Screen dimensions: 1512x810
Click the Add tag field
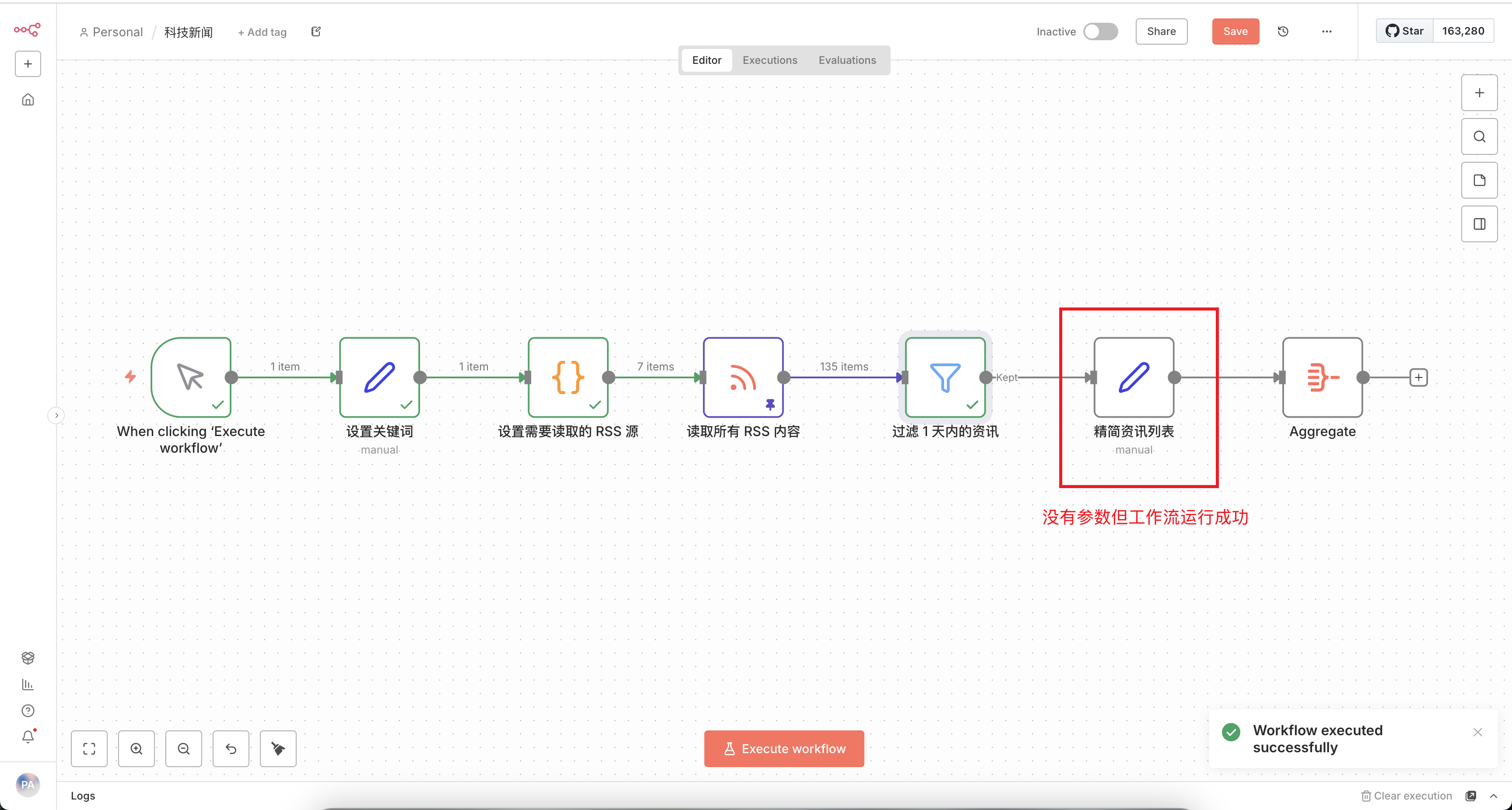262,32
